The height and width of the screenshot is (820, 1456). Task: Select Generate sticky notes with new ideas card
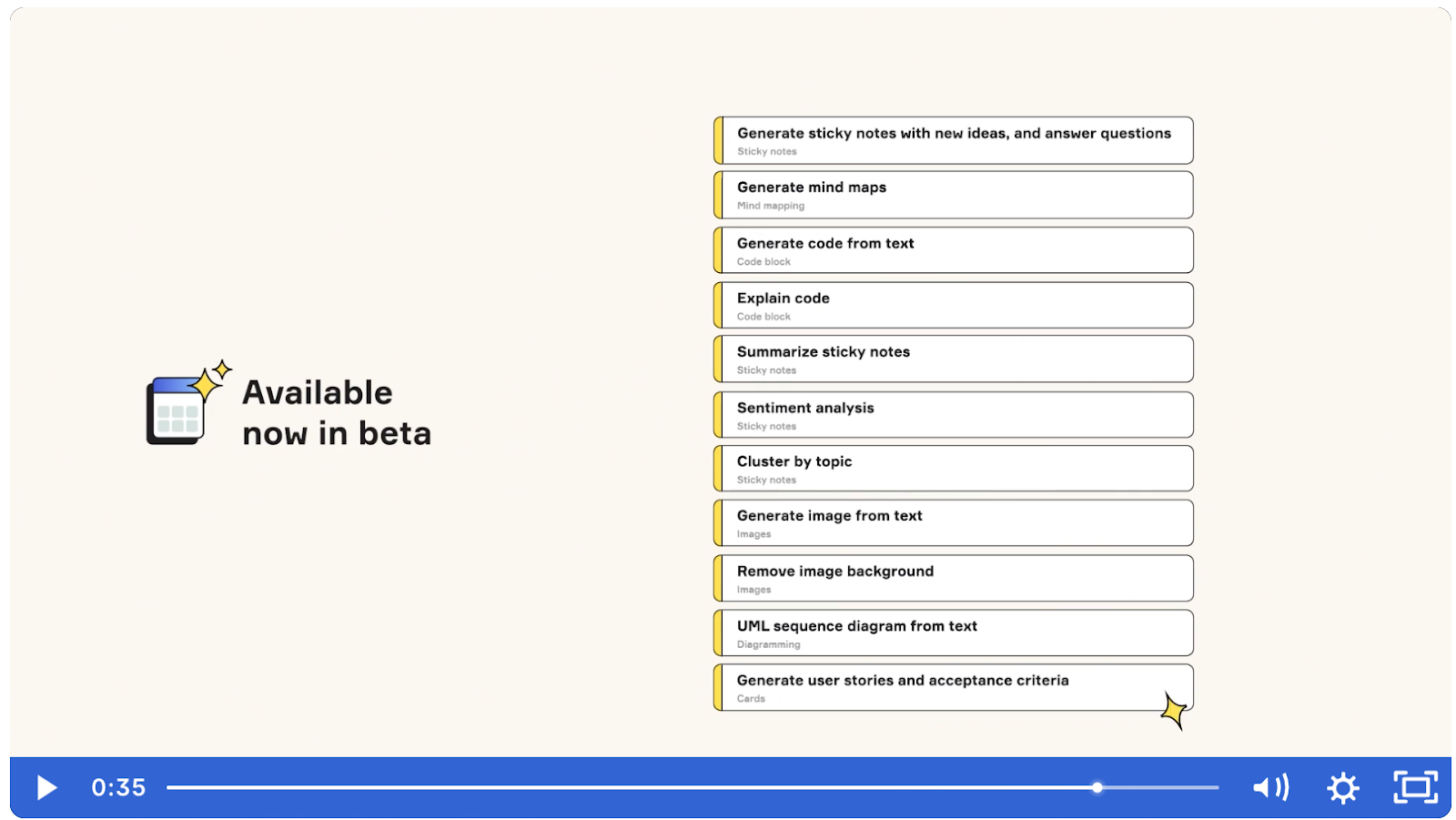[x=954, y=140]
